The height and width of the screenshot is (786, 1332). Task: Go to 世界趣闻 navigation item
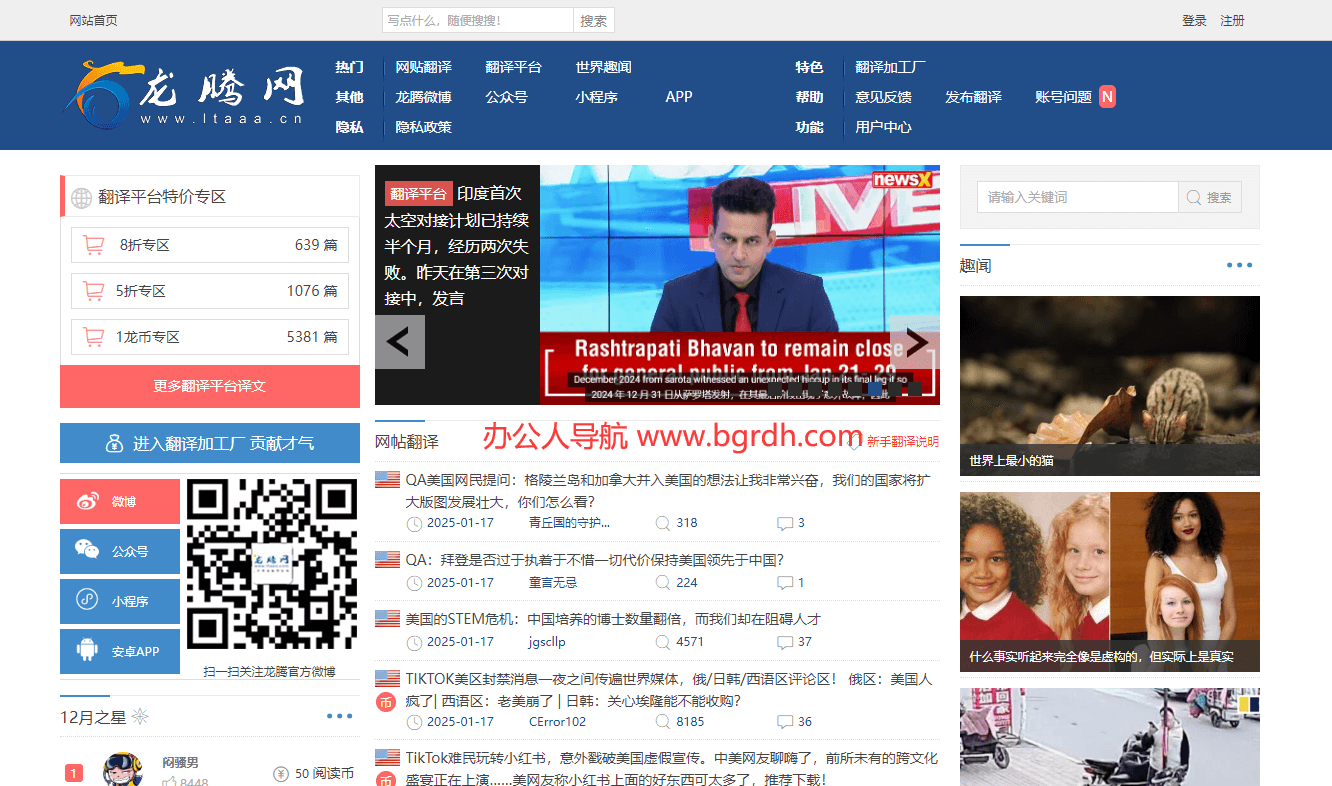click(603, 67)
